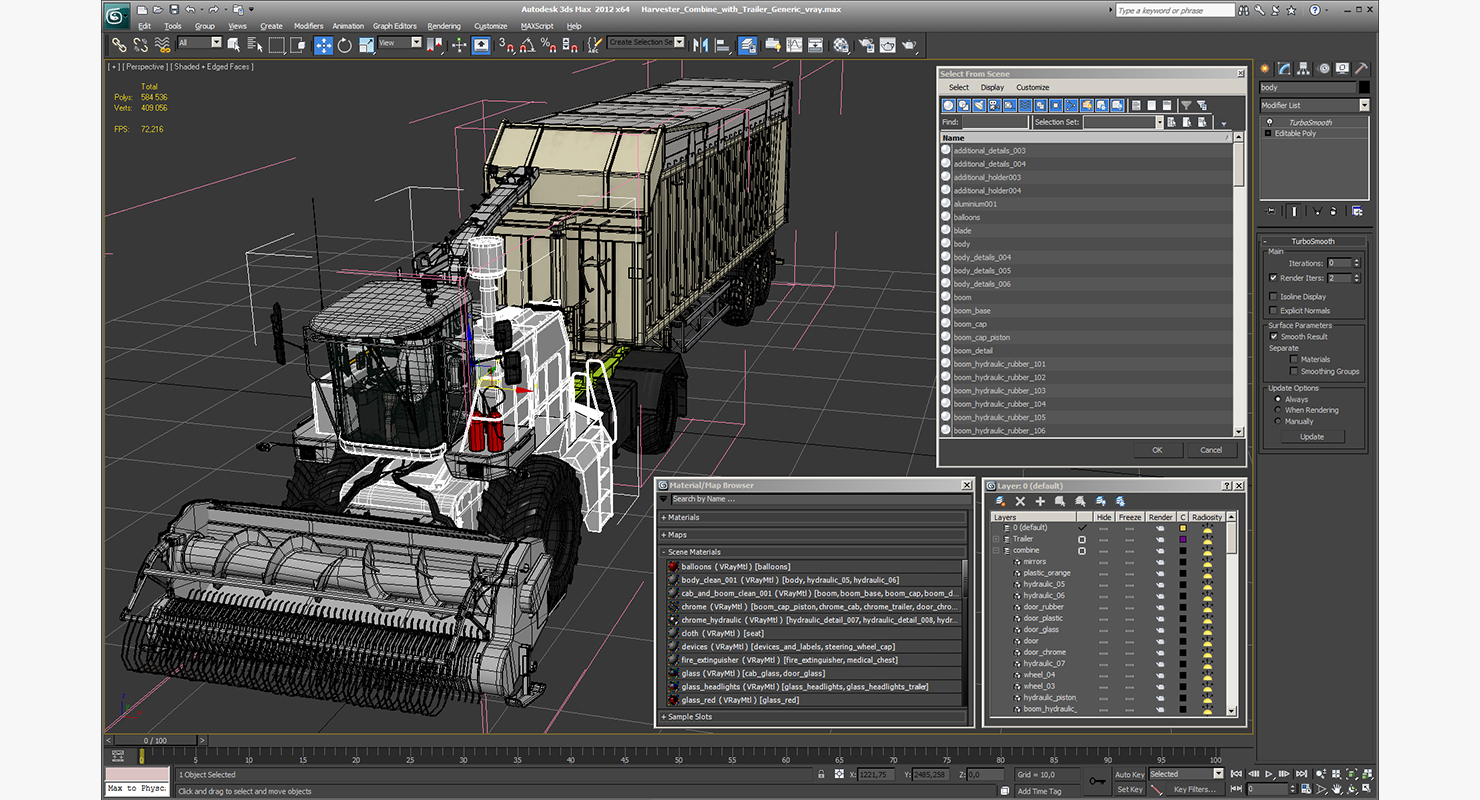Click Display Lights filter in Select From Scene
Screen dimensions: 1480x800
pos(977,105)
